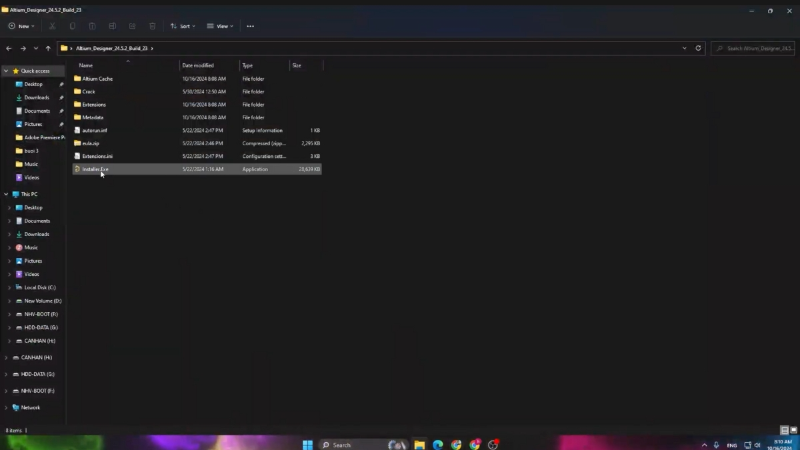Select the Extensions folder
Screen dimensions: 800x450
click(x=197, y=105)
